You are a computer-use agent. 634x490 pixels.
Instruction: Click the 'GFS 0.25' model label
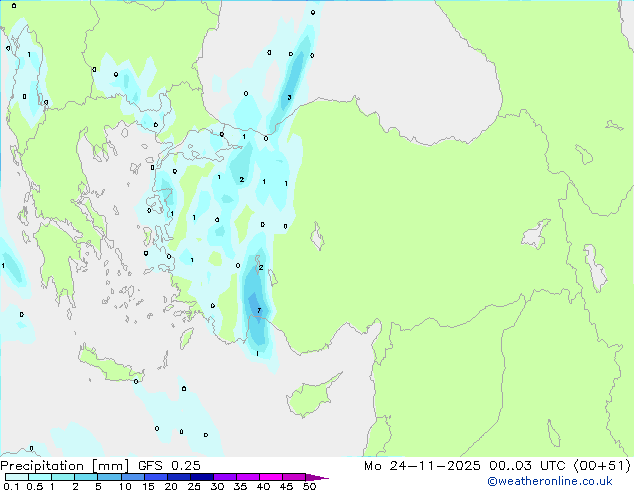point(169,466)
